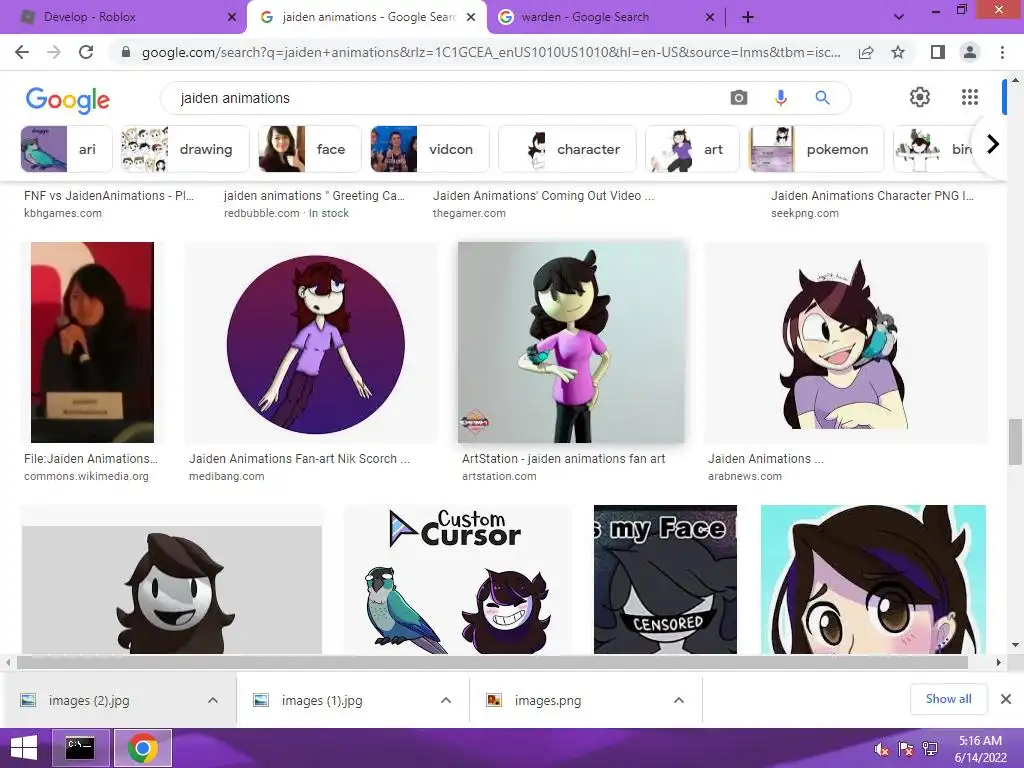
Task: Go back to the previous page
Action: tap(22, 52)
